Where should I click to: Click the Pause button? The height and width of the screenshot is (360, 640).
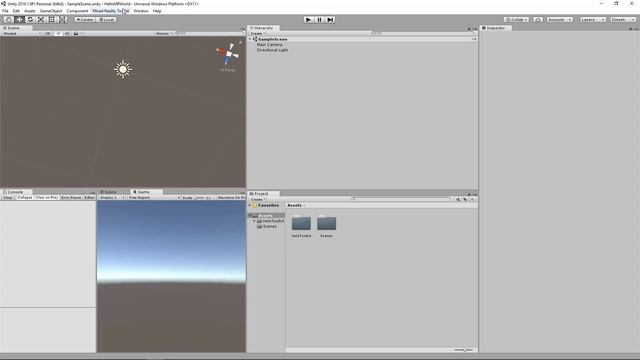[x=320, y=20]
